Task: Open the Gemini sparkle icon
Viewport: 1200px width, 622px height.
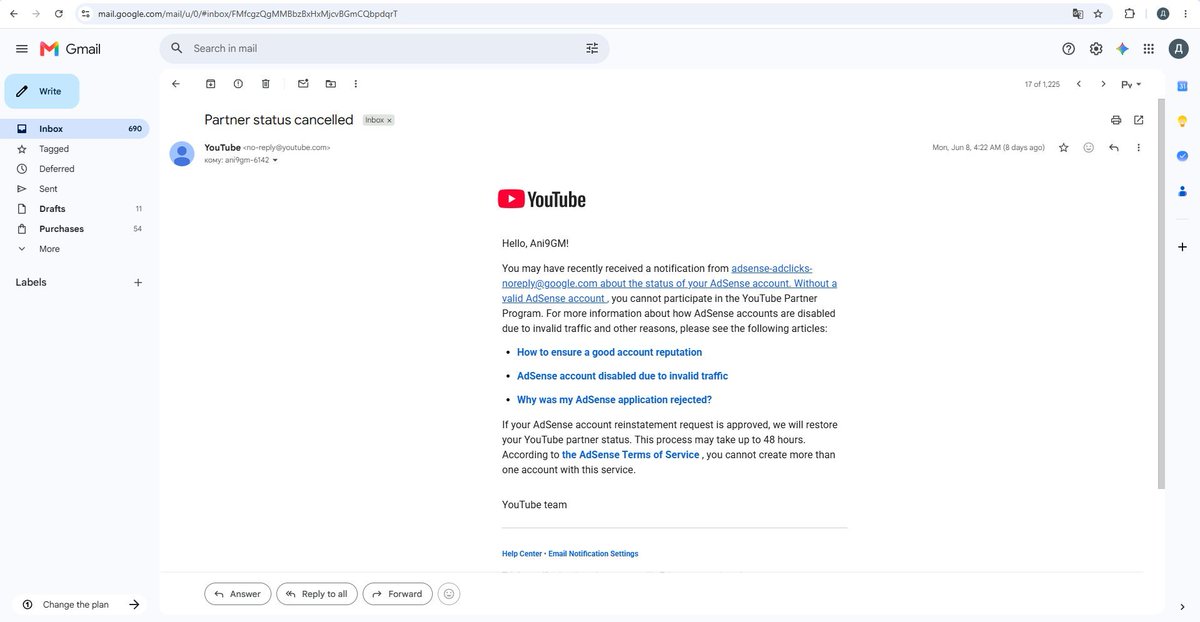Action: tap(1123, 48)
